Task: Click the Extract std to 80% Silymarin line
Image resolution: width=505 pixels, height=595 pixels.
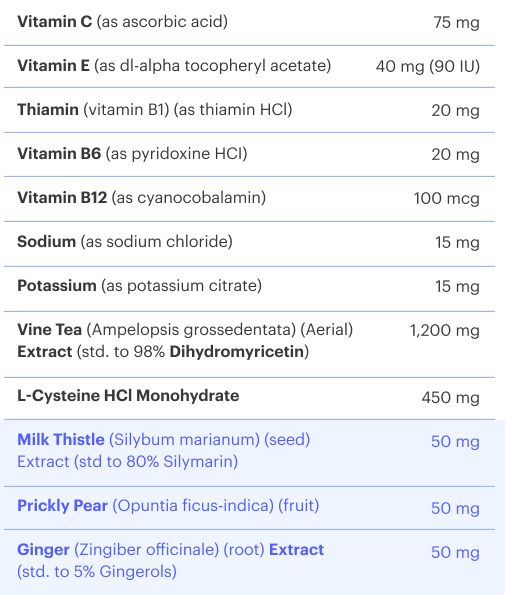Action: [x=127, y=462]
